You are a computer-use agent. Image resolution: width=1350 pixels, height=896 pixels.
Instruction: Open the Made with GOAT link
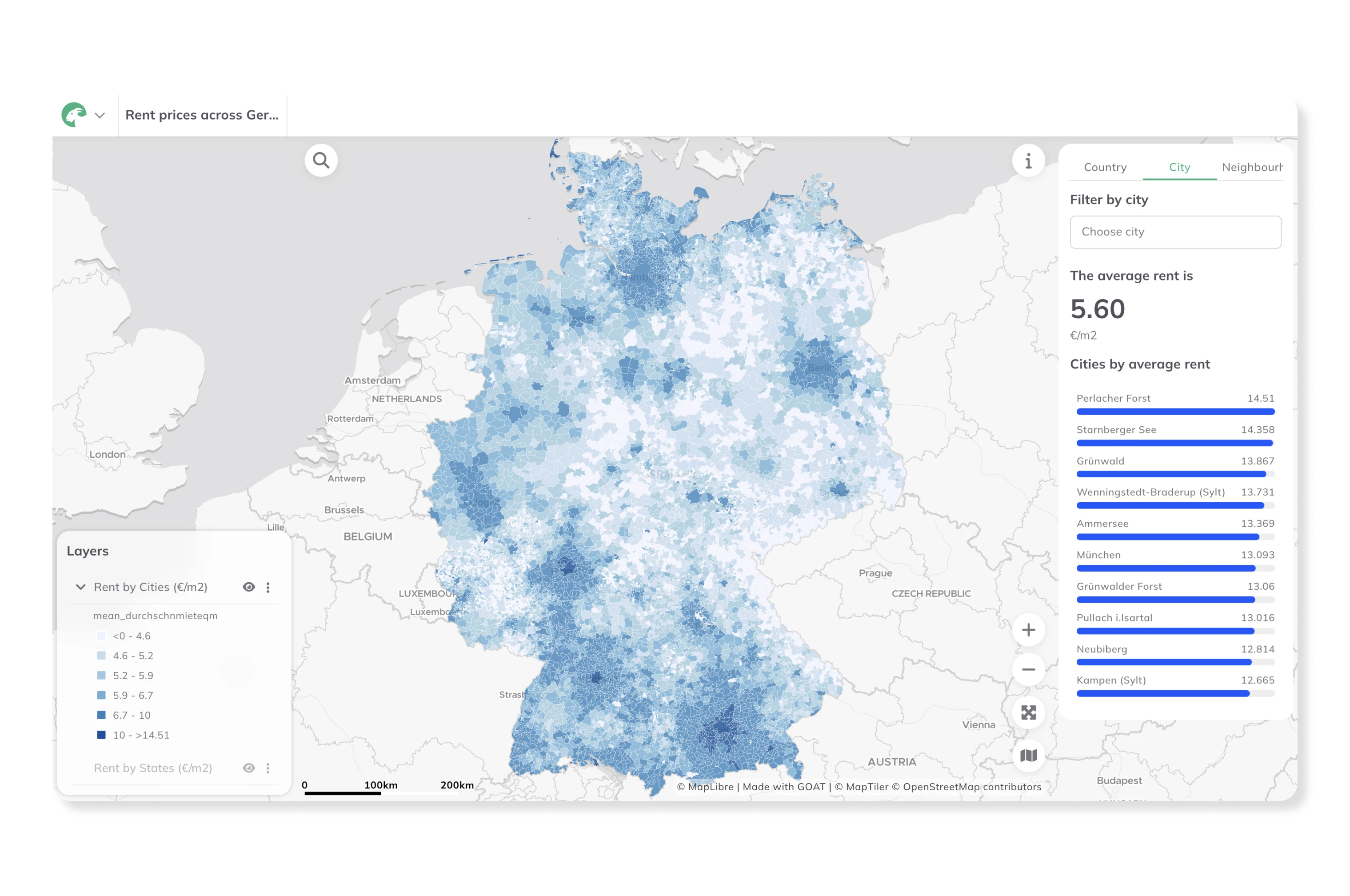click(x=784, y=787)
